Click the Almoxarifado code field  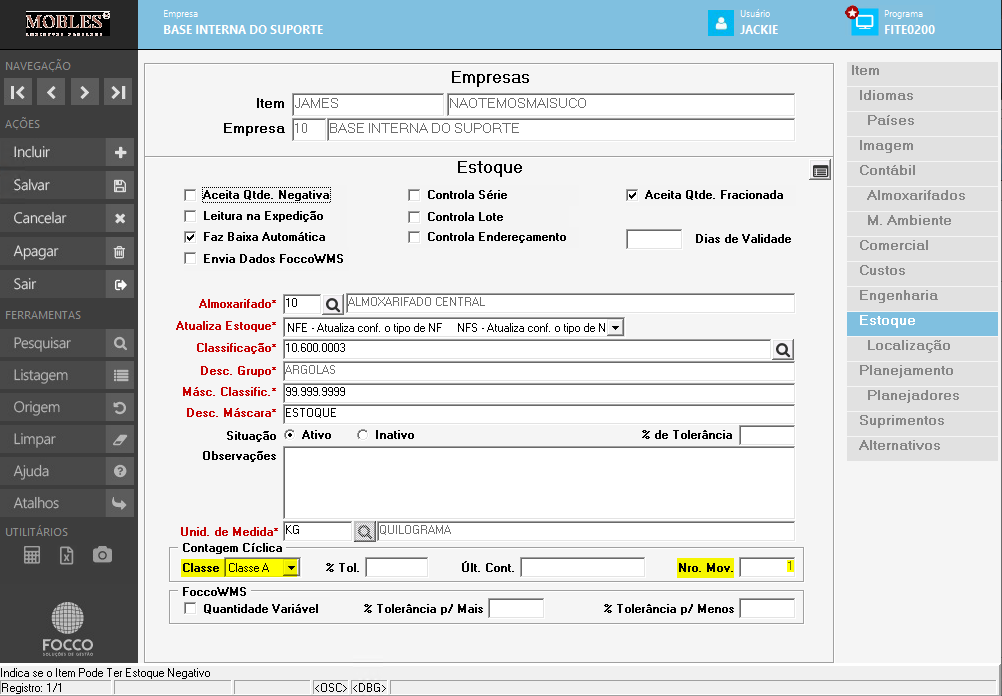[302, 304]
